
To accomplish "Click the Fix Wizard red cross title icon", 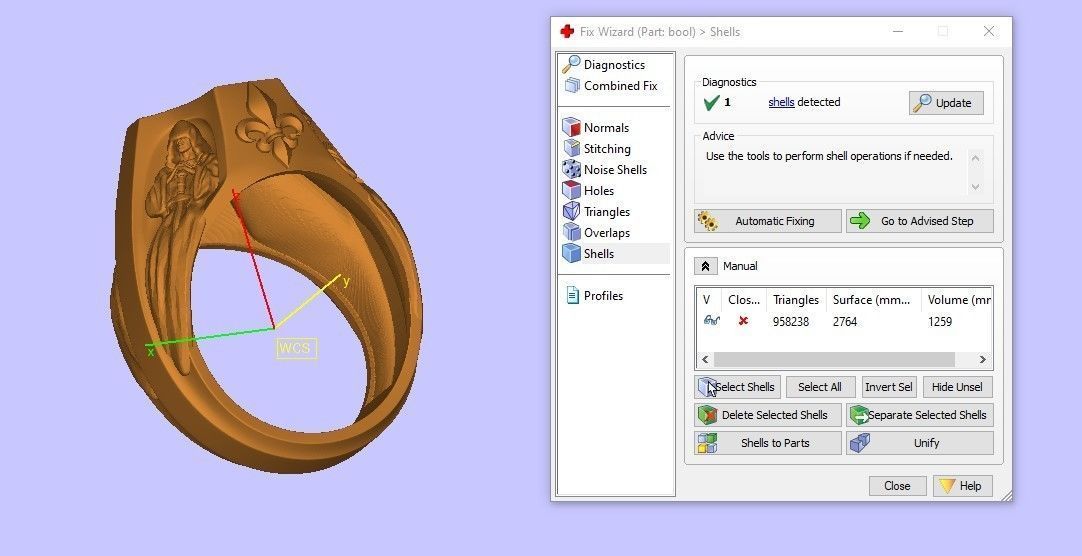I will click(567, 31).
